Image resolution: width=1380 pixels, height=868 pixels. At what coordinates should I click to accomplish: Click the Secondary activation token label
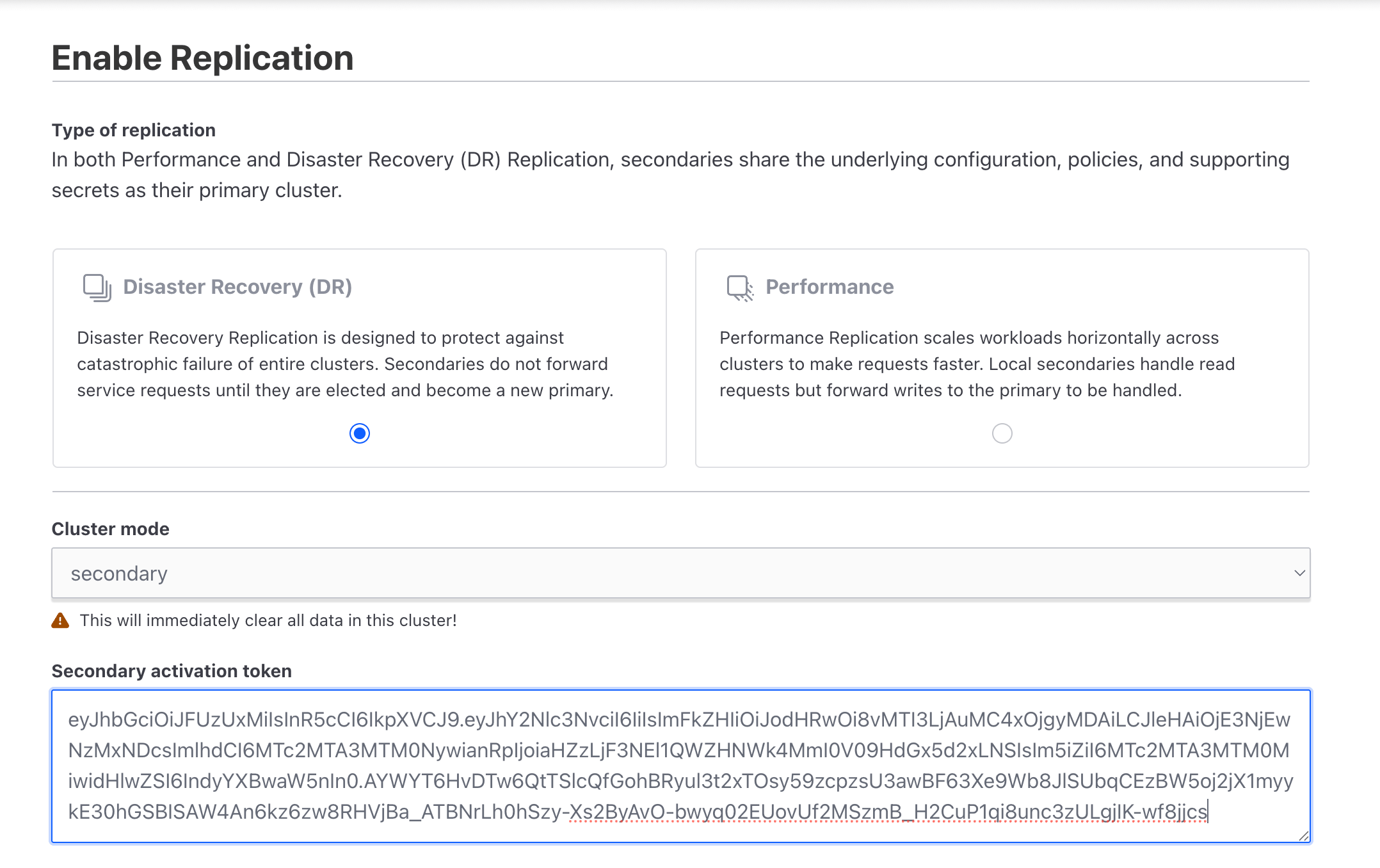172,671
